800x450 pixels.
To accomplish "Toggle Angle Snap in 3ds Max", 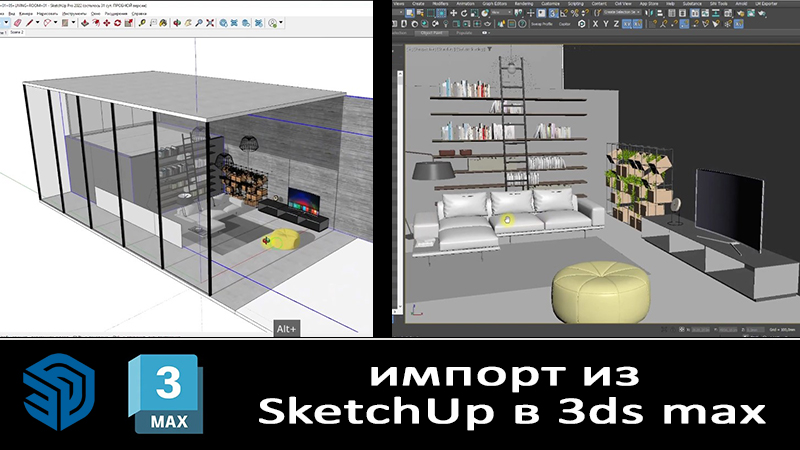I will (x=564, y=13).
